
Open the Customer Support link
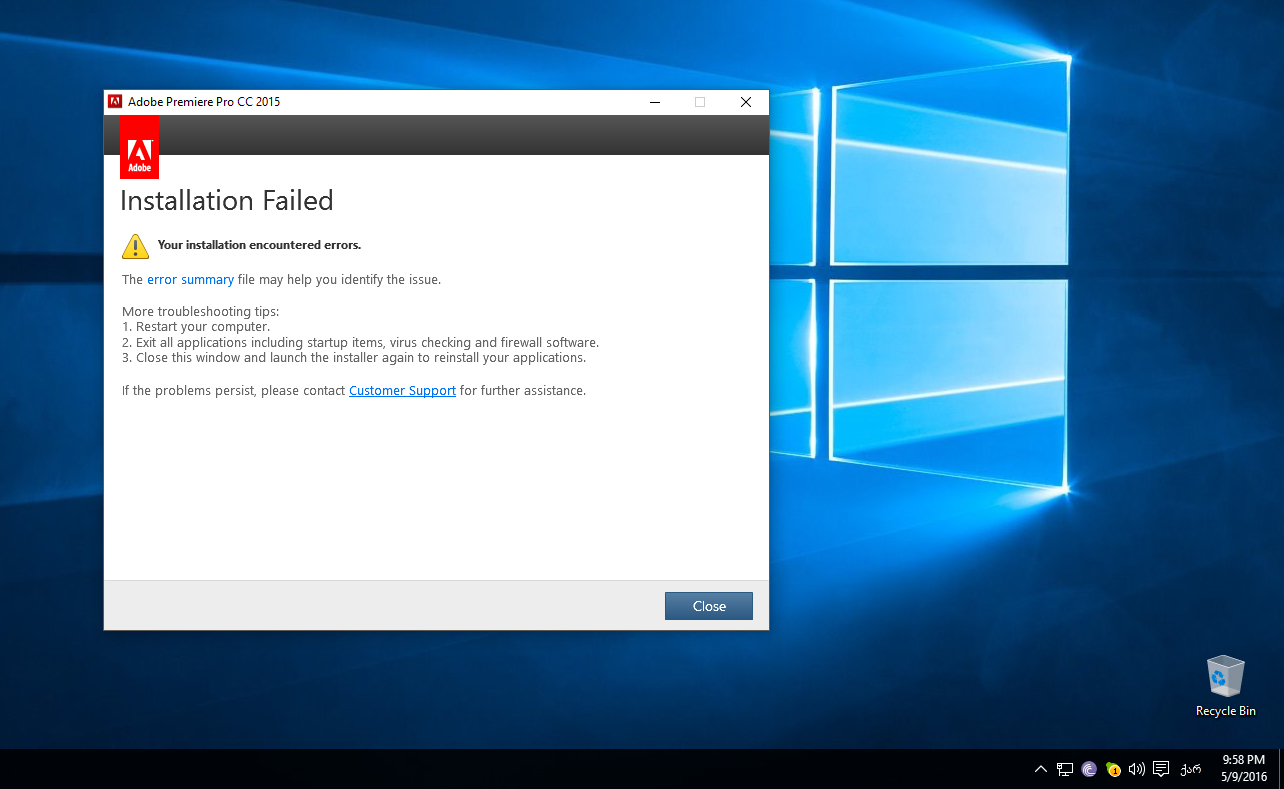402,391
